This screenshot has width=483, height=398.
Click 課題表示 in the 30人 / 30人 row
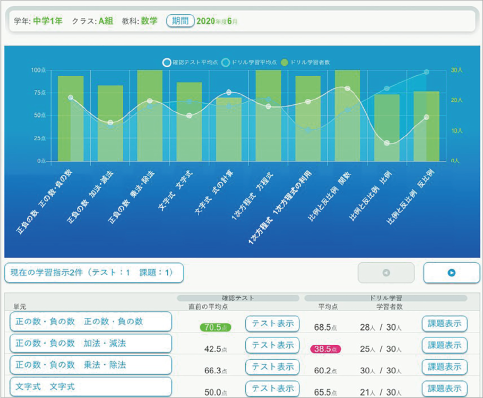[445, 367]
